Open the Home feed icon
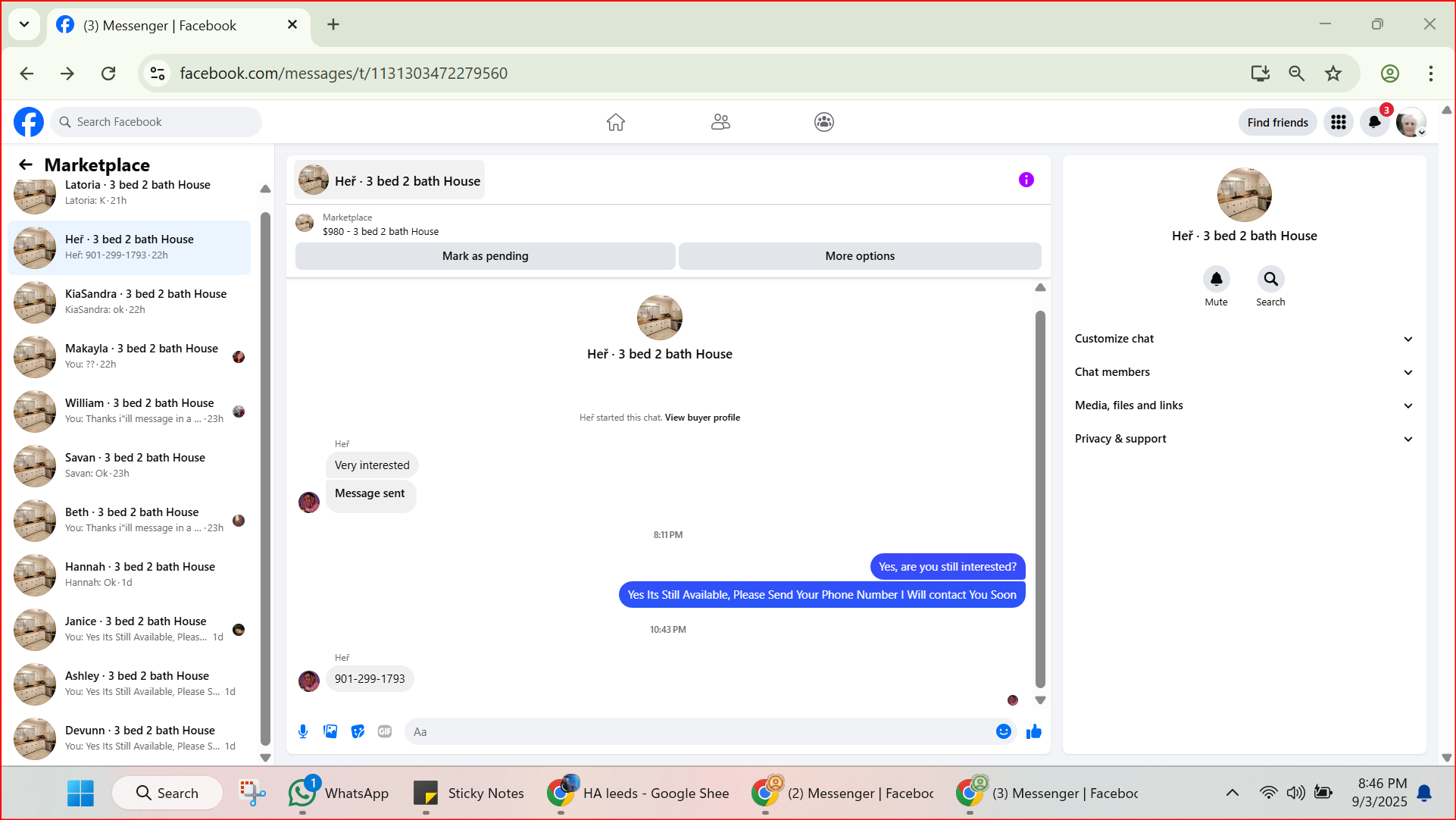Screen dimensions: 1456x820 coord(616,122)
